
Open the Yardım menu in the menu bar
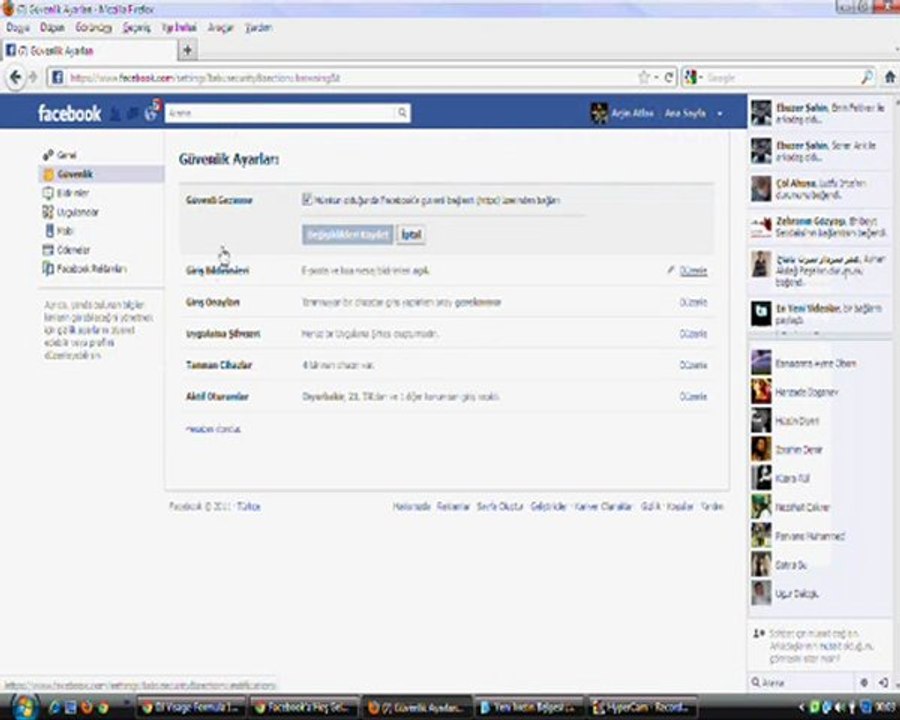258,28
